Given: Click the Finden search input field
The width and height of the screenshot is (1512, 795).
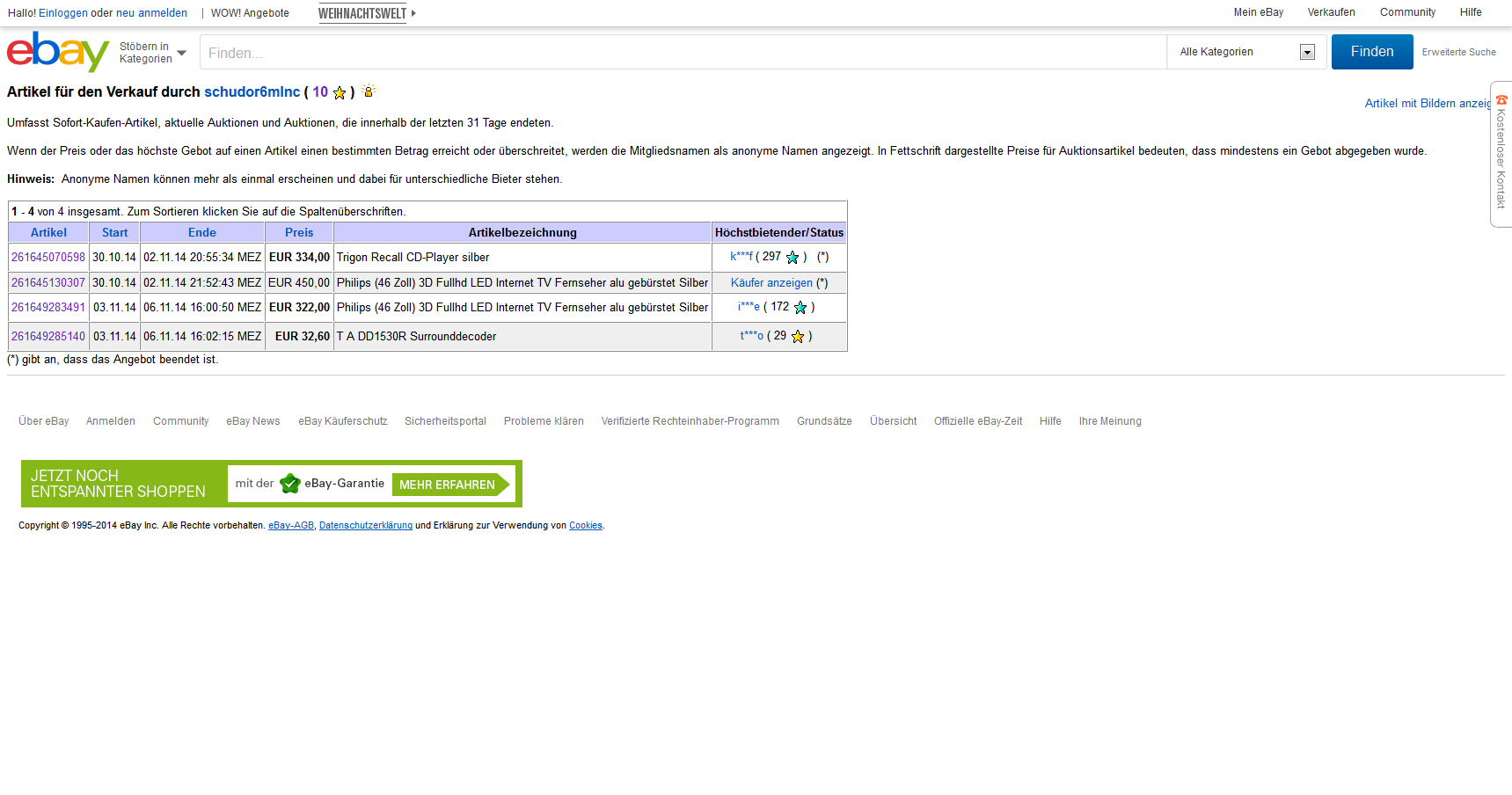Looking at the screenshot, I should [683, 53].
